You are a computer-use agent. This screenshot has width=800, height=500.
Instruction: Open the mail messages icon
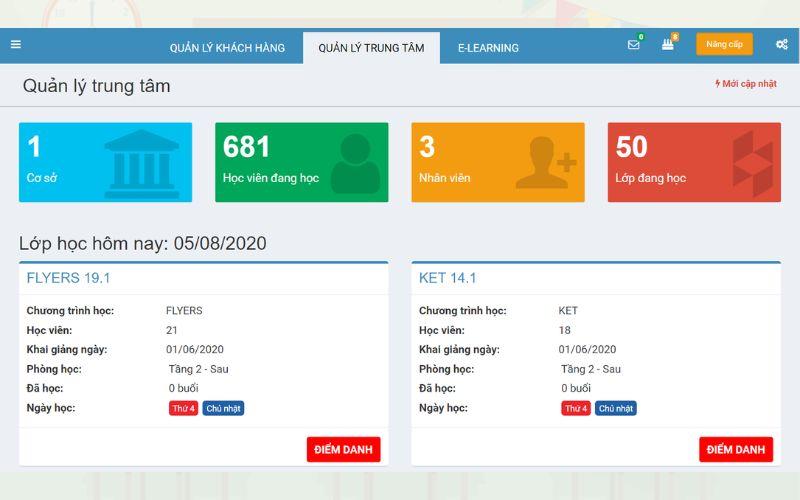click(633, 45)
